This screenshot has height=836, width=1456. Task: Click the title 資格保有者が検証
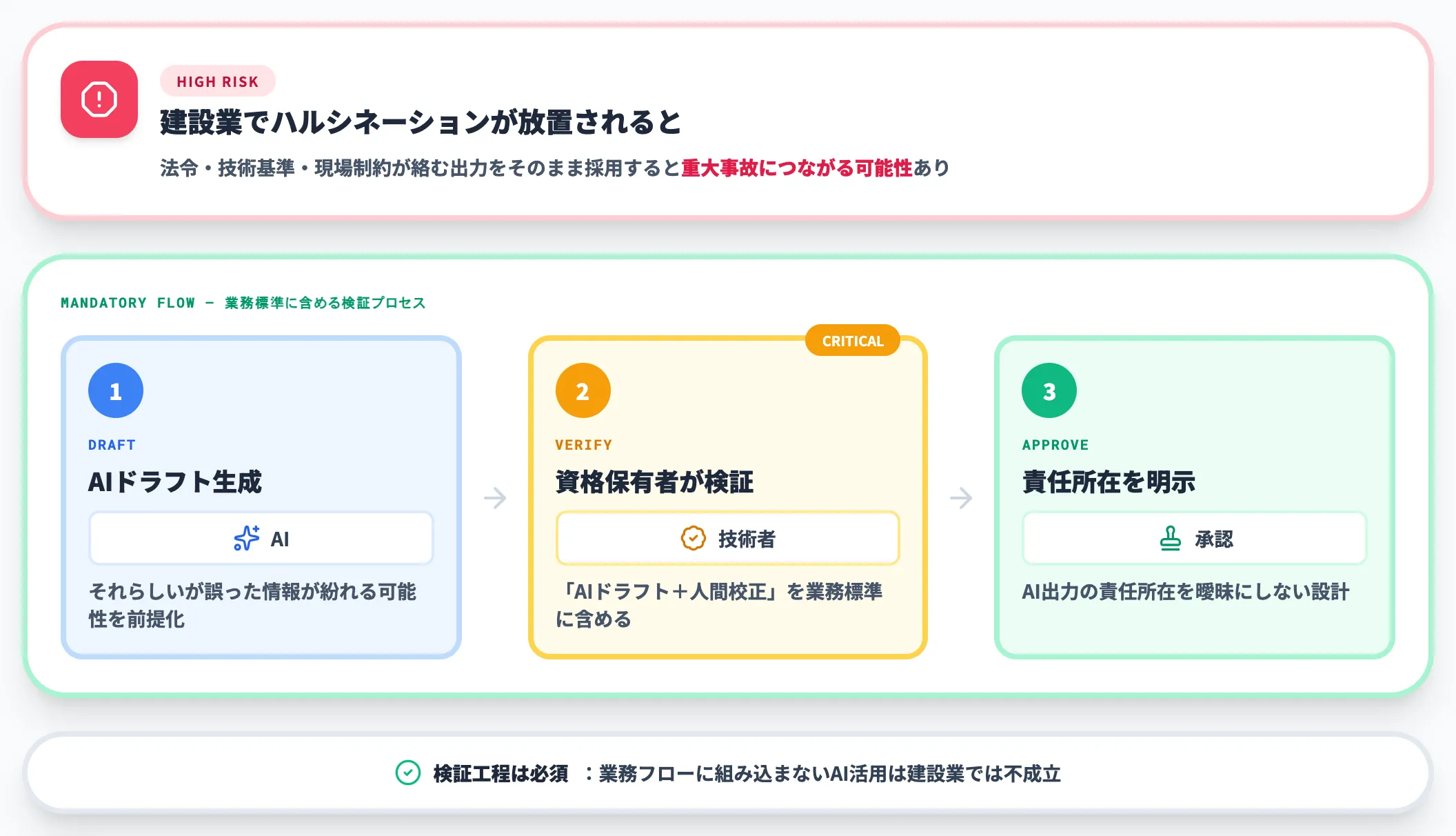(x=655, y=481)
